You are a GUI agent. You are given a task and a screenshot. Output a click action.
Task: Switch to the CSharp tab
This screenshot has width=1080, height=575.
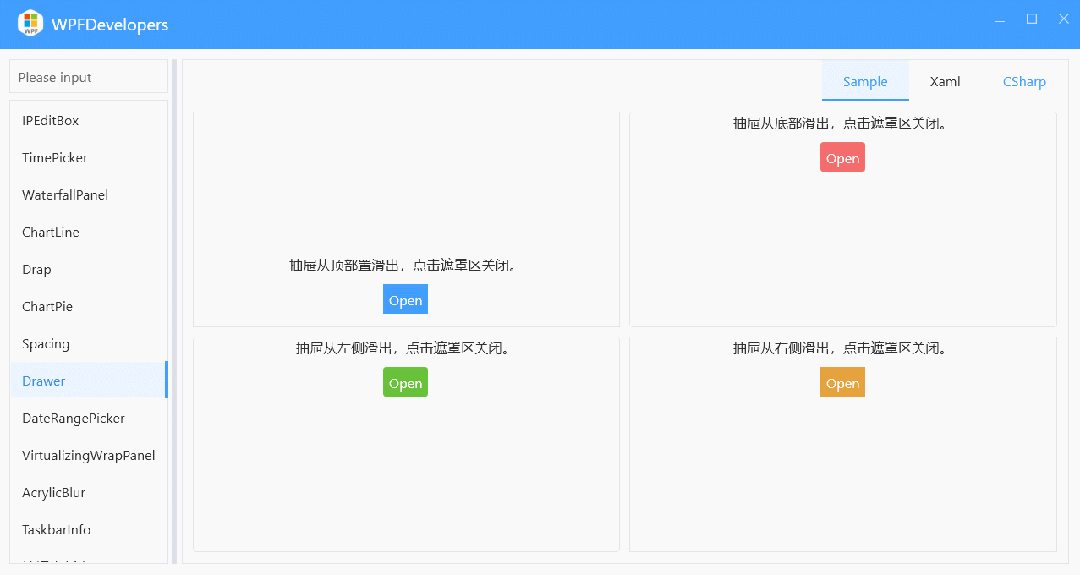[1024, 81]
